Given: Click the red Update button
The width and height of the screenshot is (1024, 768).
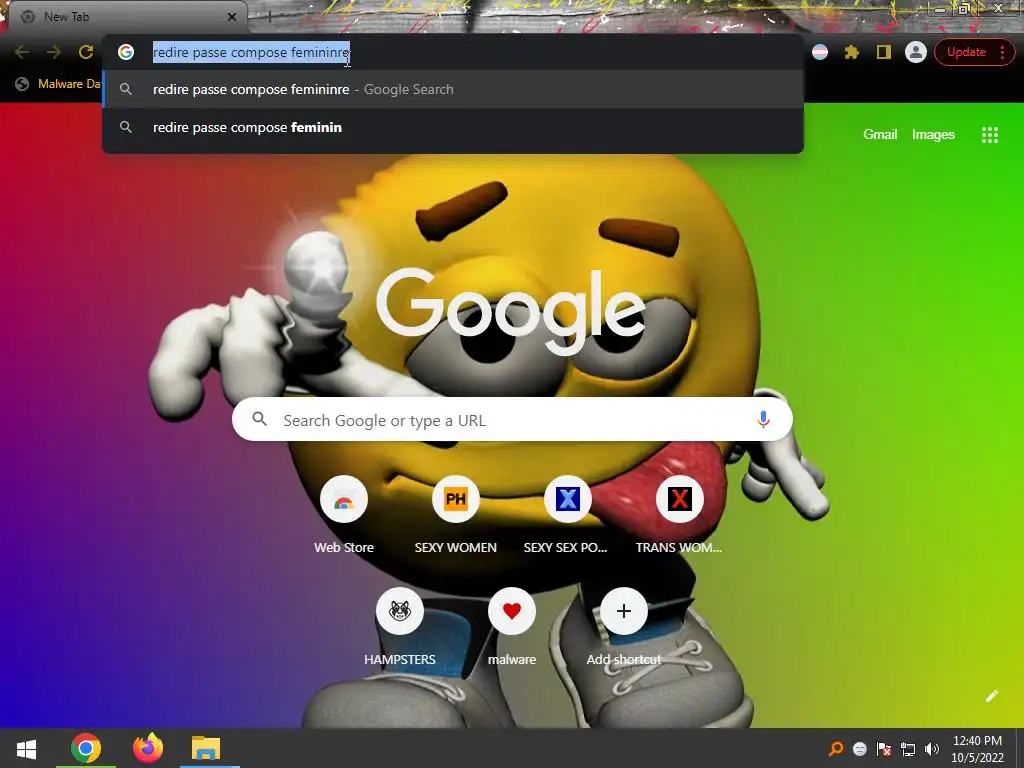Looking at the screenshot, I should pyautogui.click(x=966, y=52).
